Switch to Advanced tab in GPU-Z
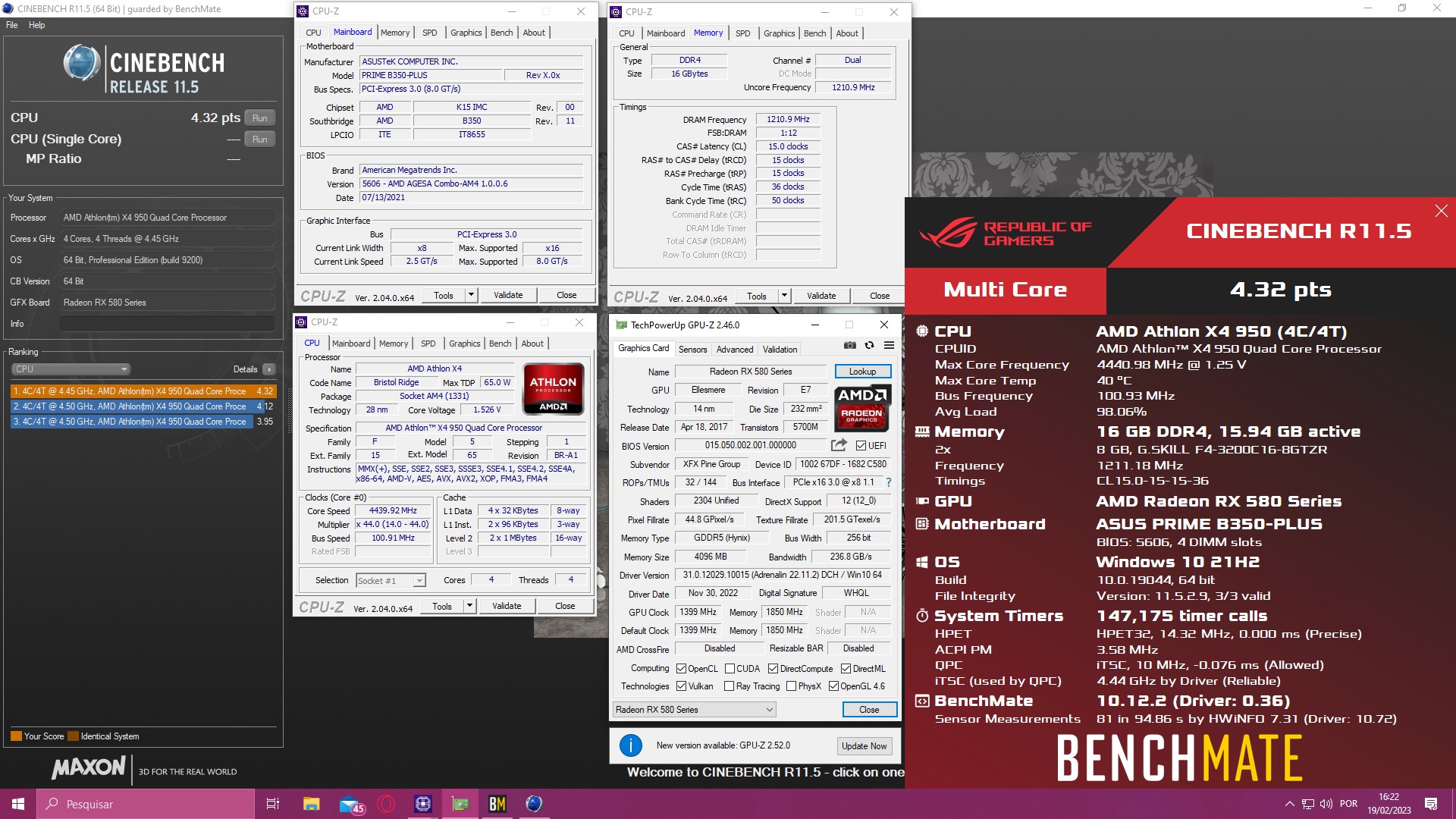The width and height of the screenshot is (1456, 819). tap(735, 350)
